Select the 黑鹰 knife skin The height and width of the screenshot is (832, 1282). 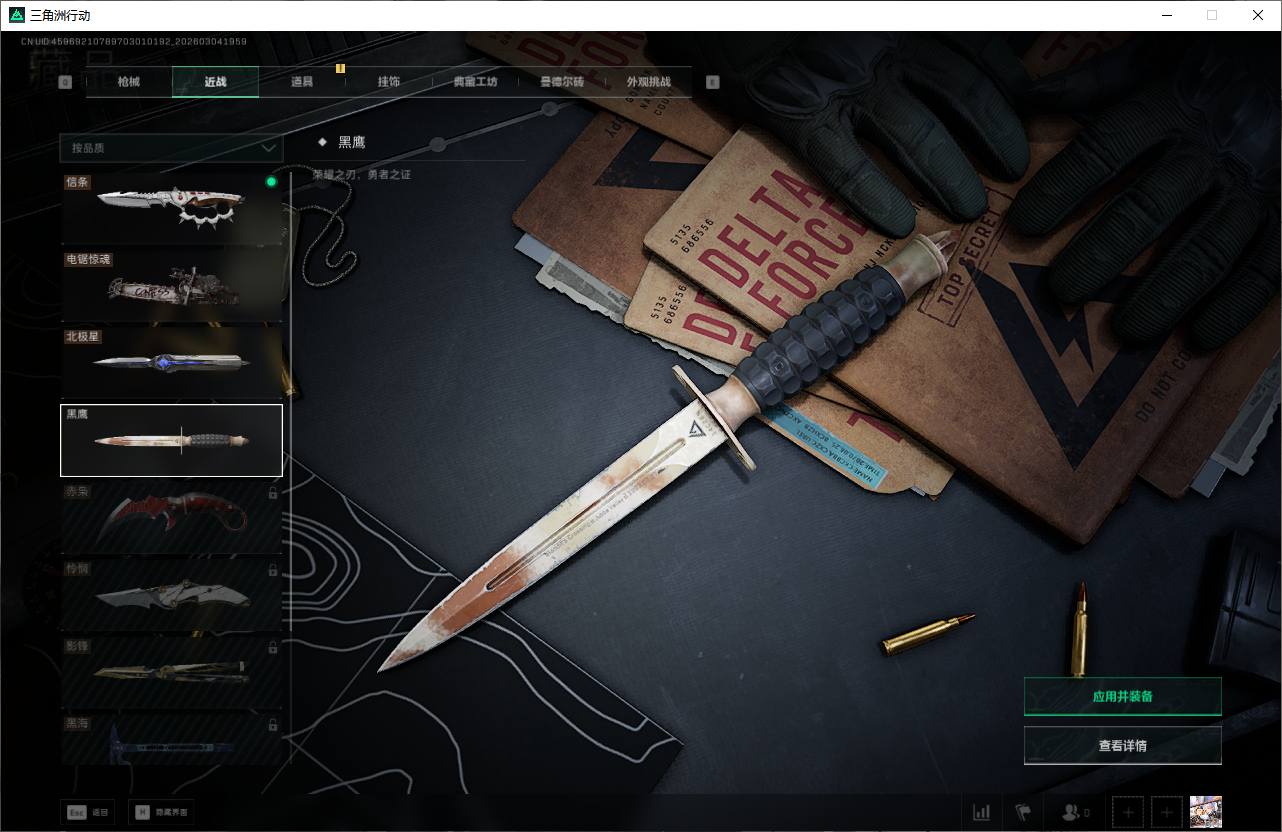171,440
